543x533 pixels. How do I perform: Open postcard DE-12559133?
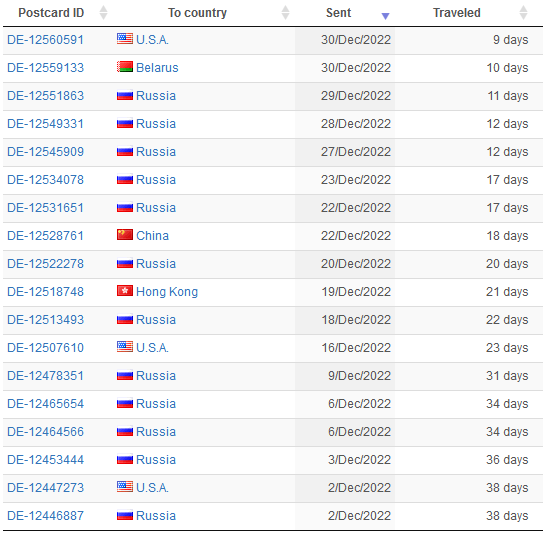point(45,68)
